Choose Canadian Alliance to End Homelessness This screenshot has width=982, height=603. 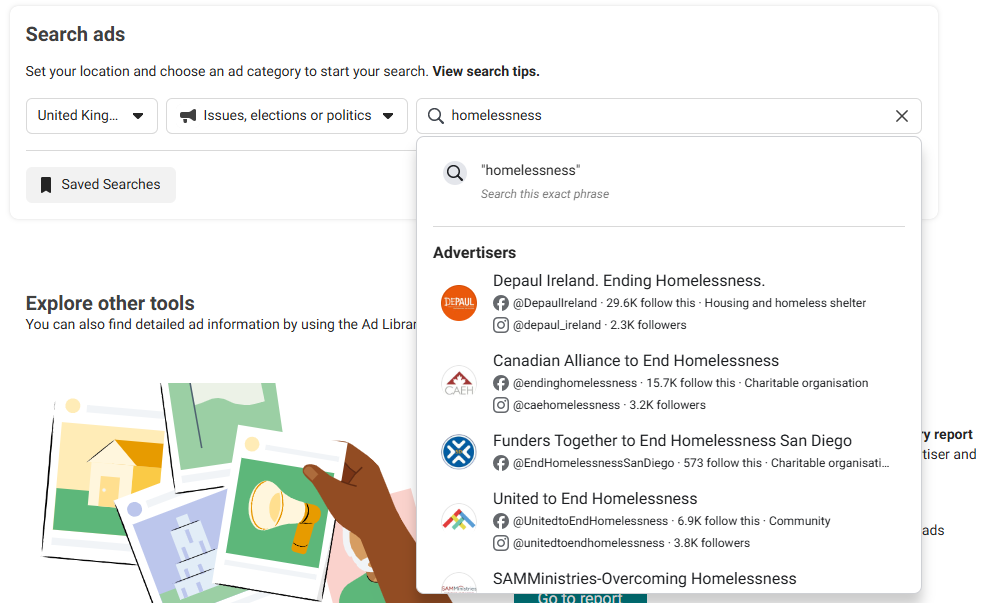pyautogui.click(x=669, y=383)
